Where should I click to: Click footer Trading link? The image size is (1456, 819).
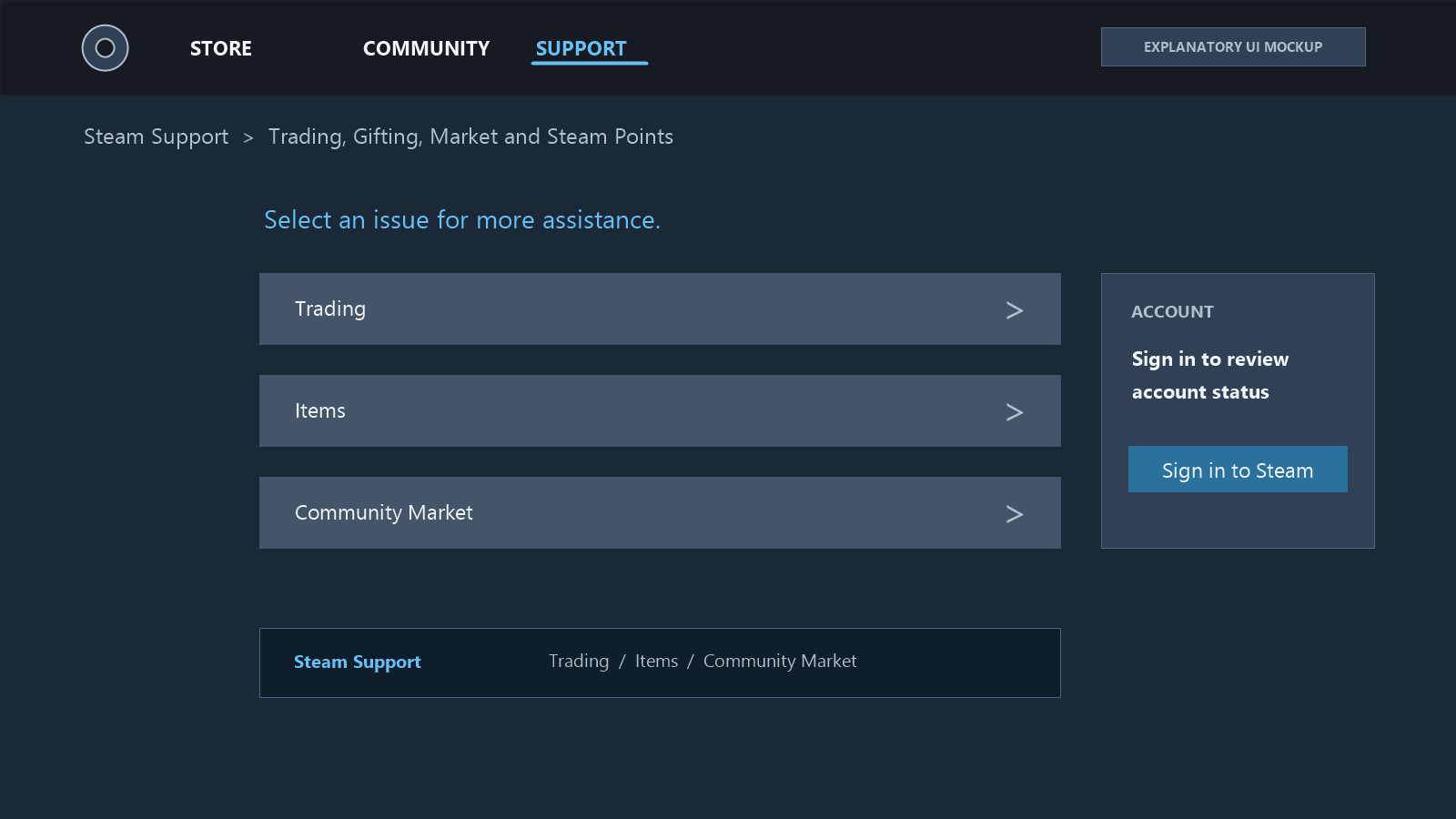click(x=579, y=661)
